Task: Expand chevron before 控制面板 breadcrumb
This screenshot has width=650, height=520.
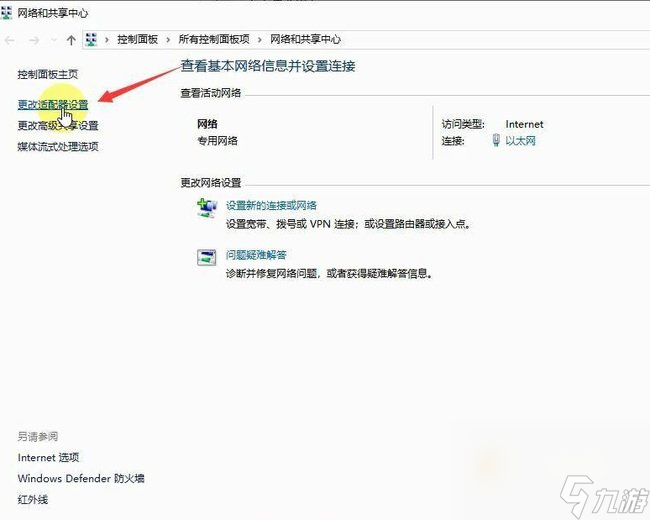Action: click(x=107, y=40)
